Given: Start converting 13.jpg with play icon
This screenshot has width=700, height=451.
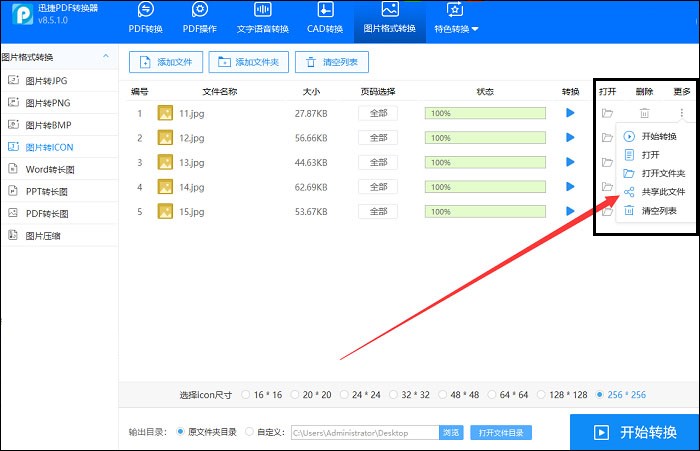Looking at the screenshot, I should click(x=570, y=162).
